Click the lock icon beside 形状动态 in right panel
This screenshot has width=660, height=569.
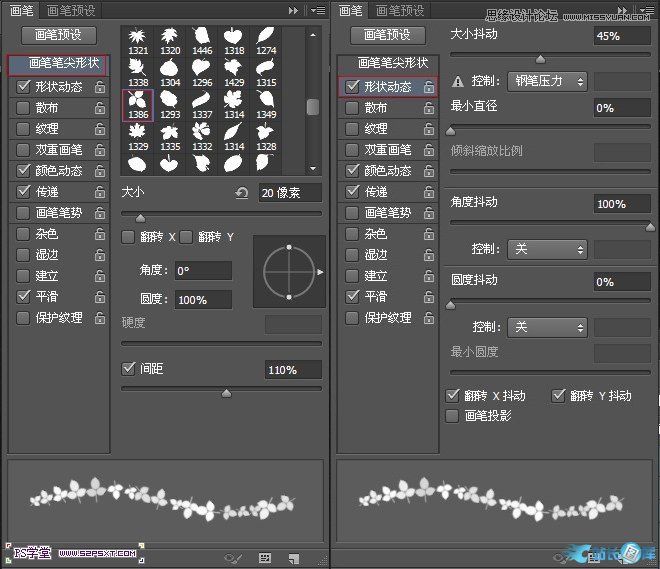coord(428,87)
